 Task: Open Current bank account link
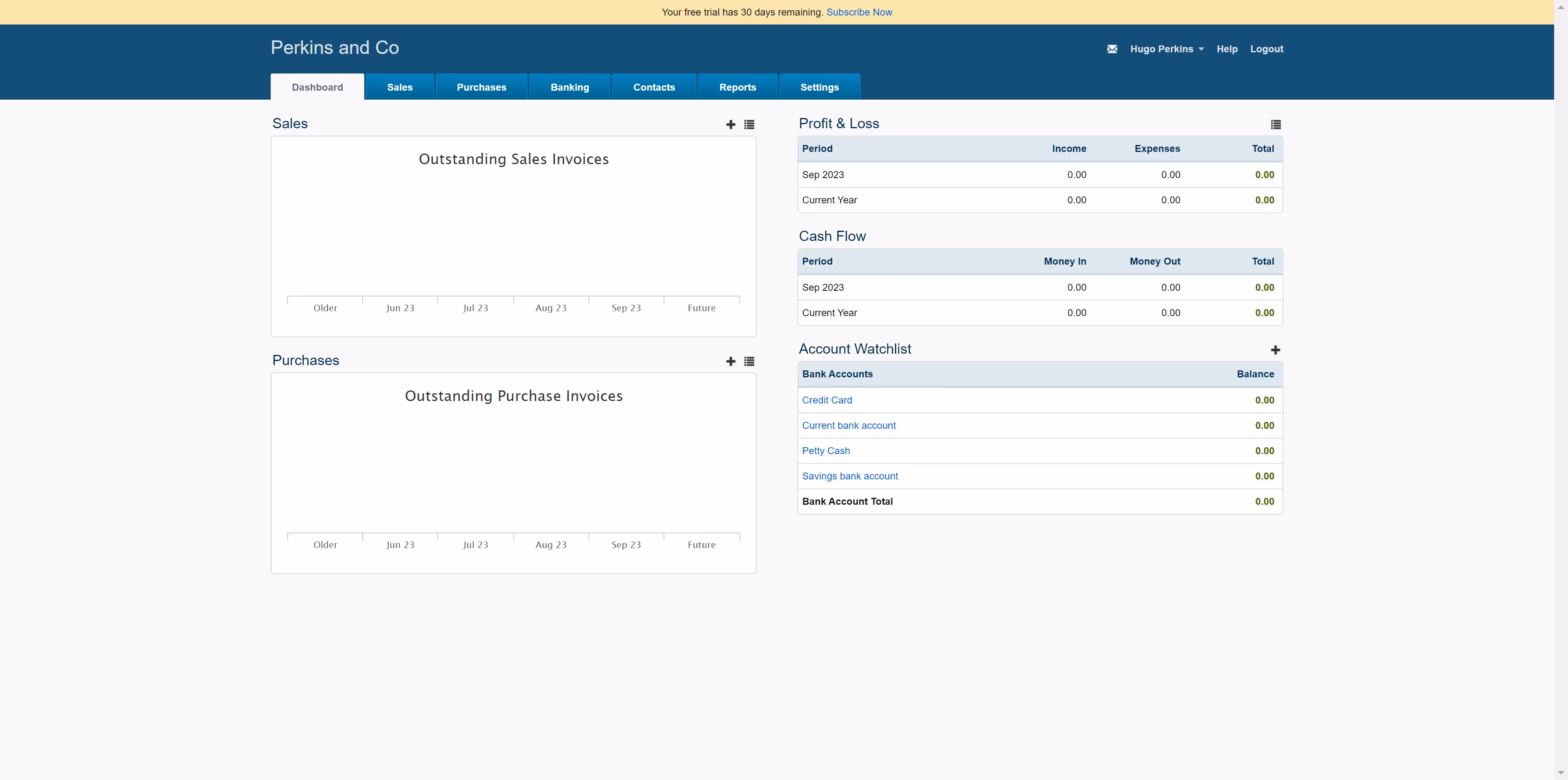click(849, 426)
